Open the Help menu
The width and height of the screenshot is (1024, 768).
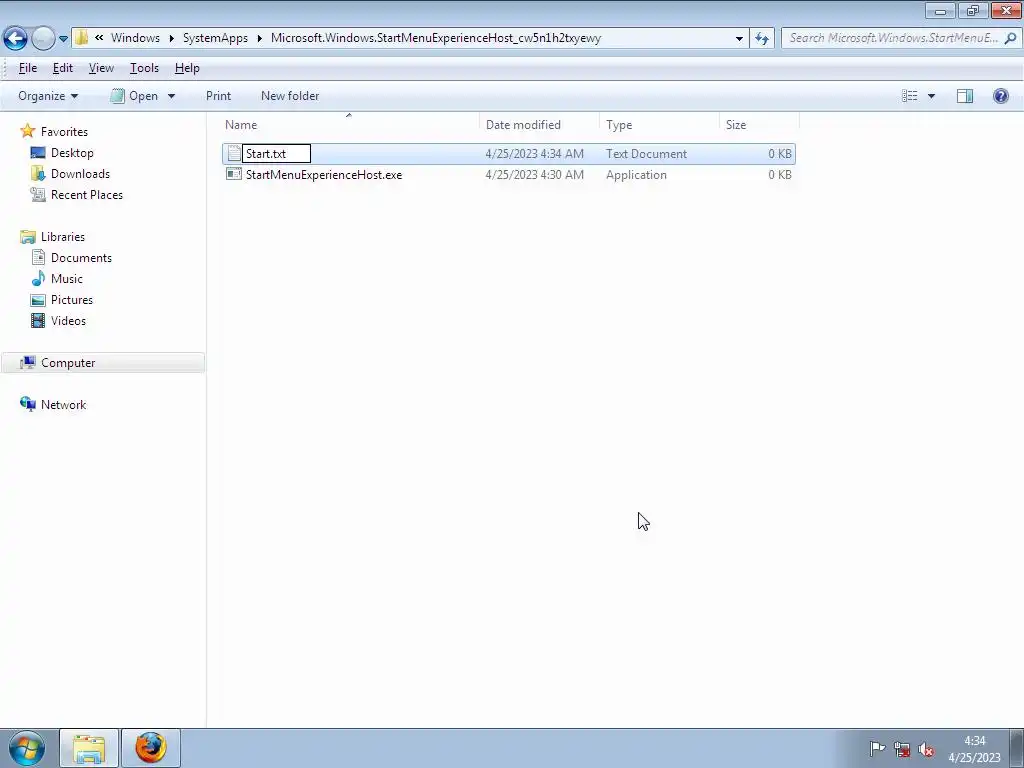187,68
